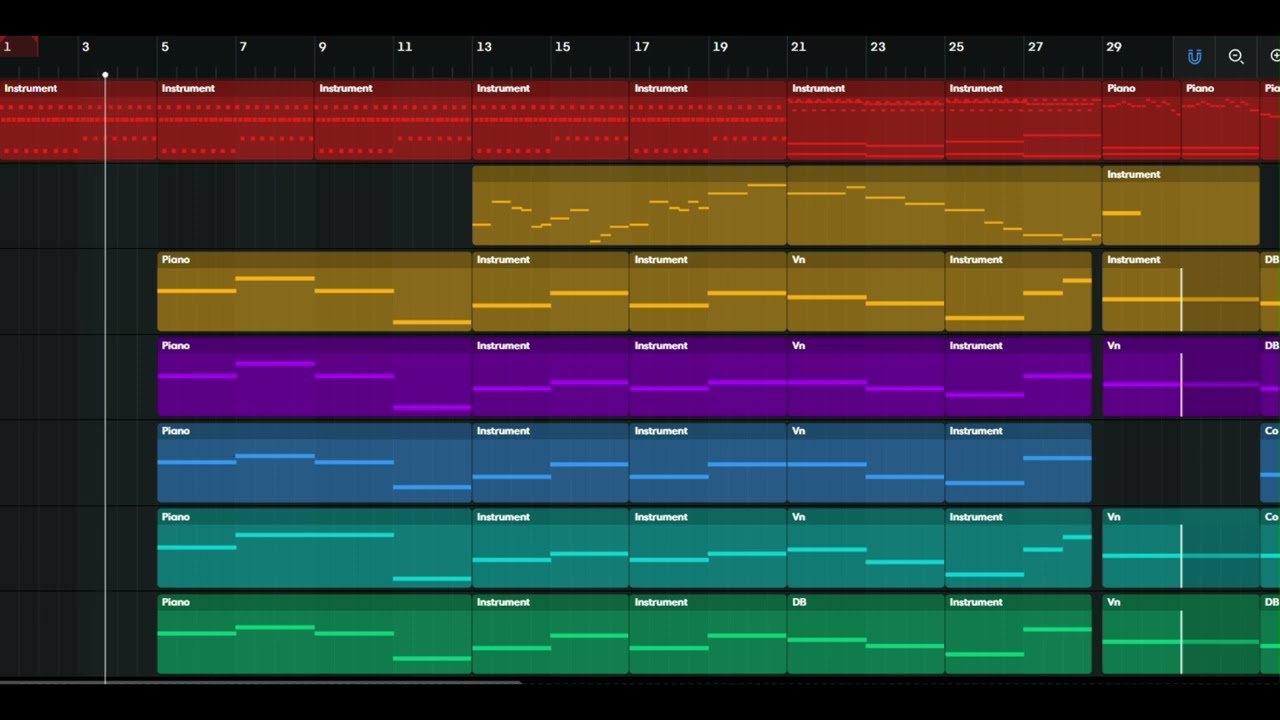Viewport: 1280px width, 720px height.
Task: Select the Piano clip on the purple track
Action: pyautogui.click(x=314, y=377)
